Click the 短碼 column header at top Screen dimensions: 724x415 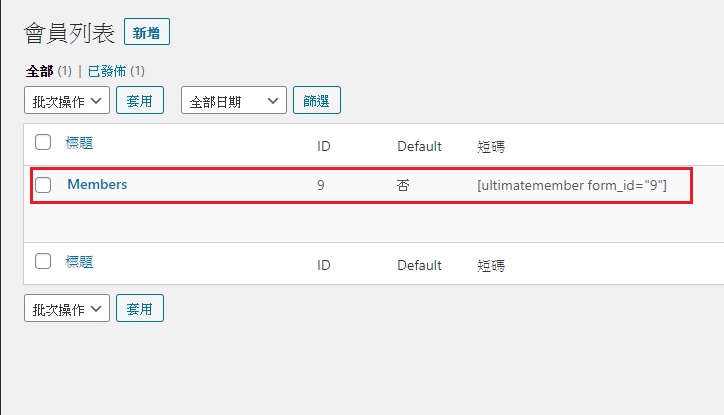pos(491,147)
